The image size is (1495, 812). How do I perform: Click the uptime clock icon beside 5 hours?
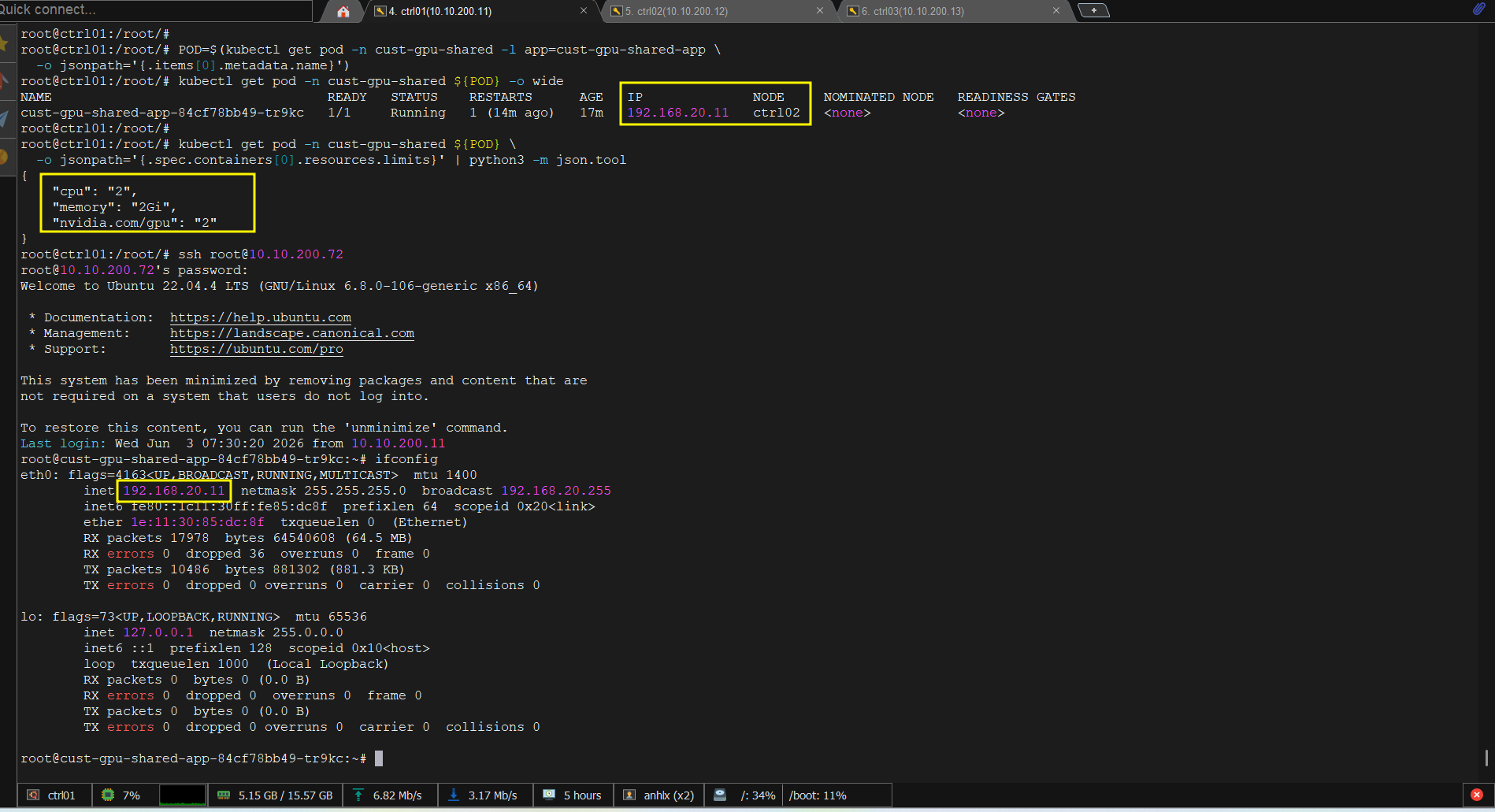[549, 795]
